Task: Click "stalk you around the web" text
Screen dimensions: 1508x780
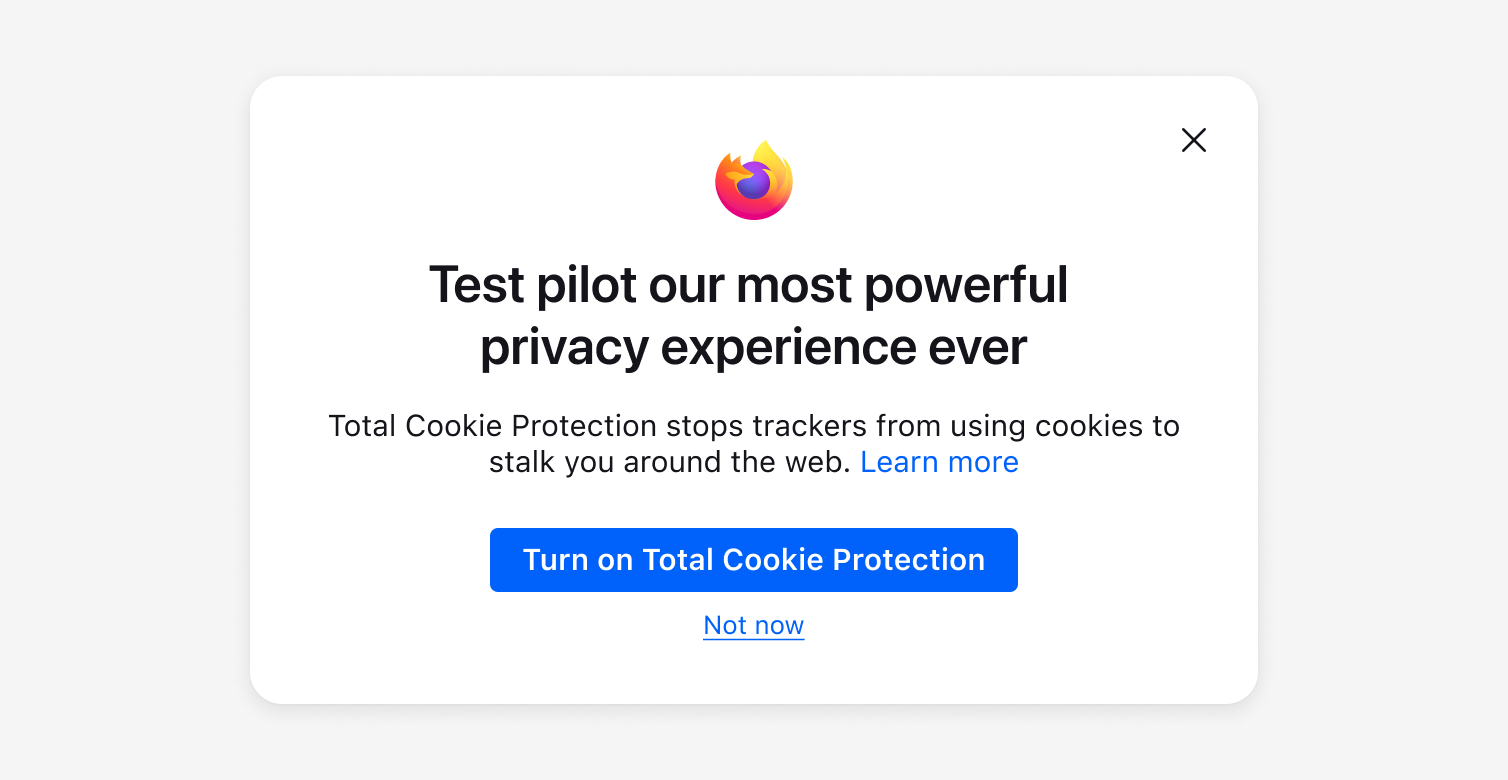Action: 670,462
